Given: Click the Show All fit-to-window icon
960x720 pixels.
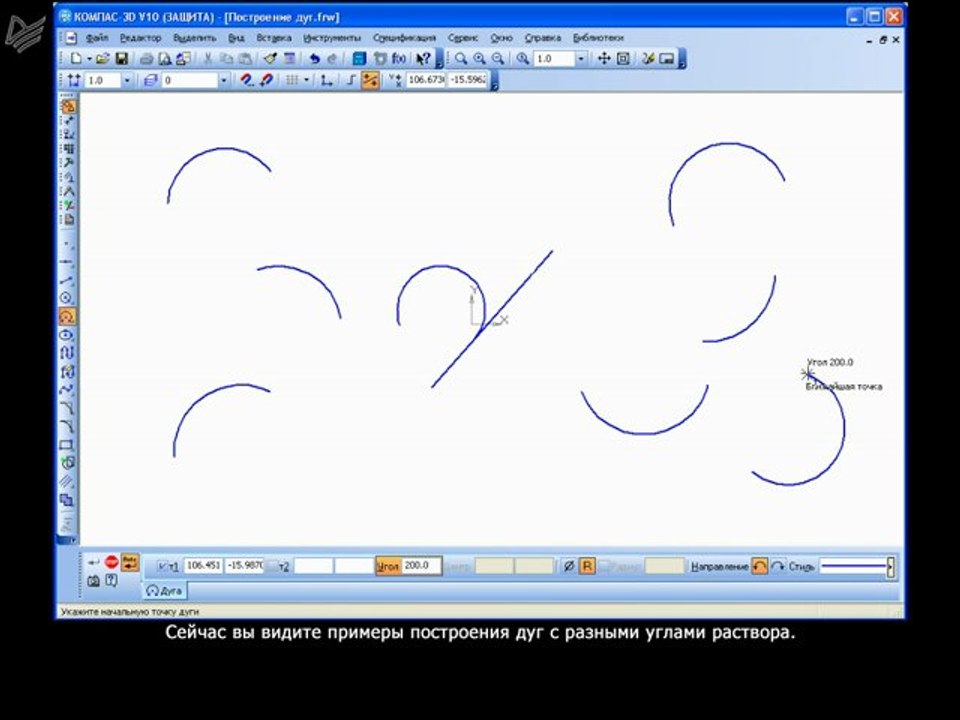Looking at the screenshot, I should pos(623,59).
